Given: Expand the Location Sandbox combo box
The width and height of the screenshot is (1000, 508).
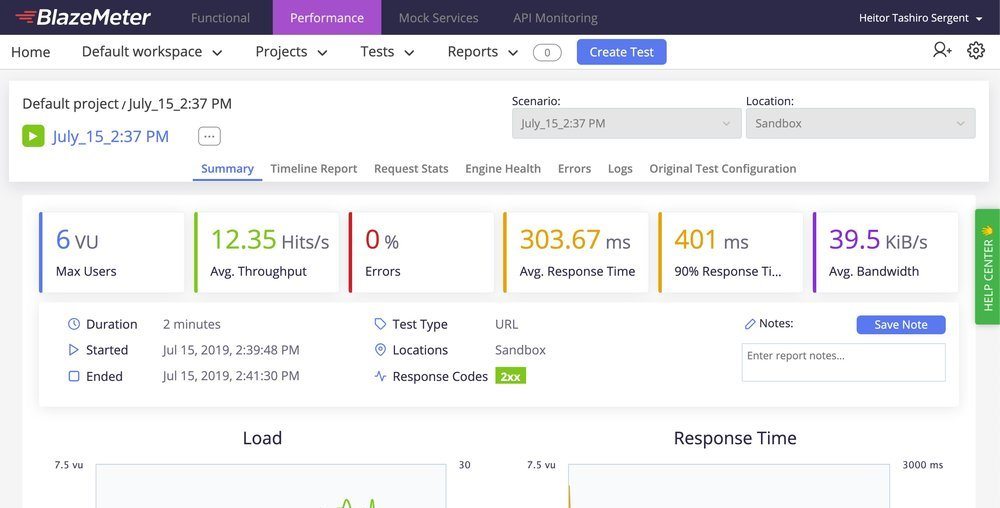Looking at the screenshot, I should [x=860, y=123].
